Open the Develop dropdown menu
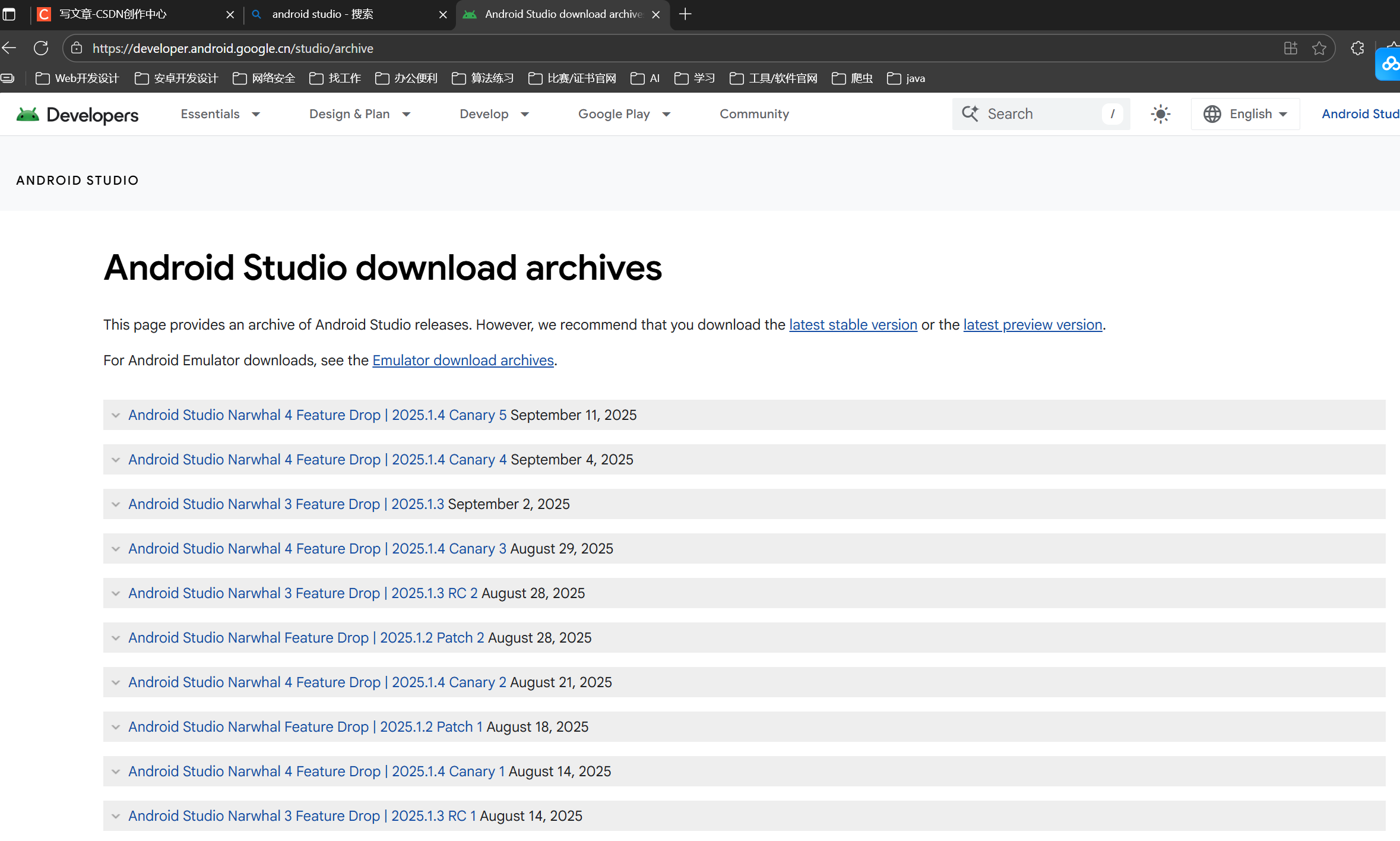 tap(494, 114)
